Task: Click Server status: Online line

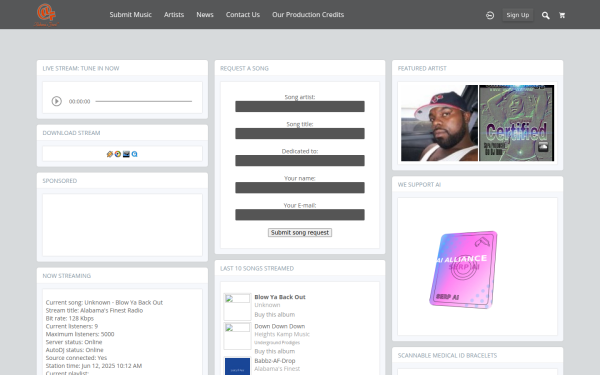Action: click(x=74, y=342)
